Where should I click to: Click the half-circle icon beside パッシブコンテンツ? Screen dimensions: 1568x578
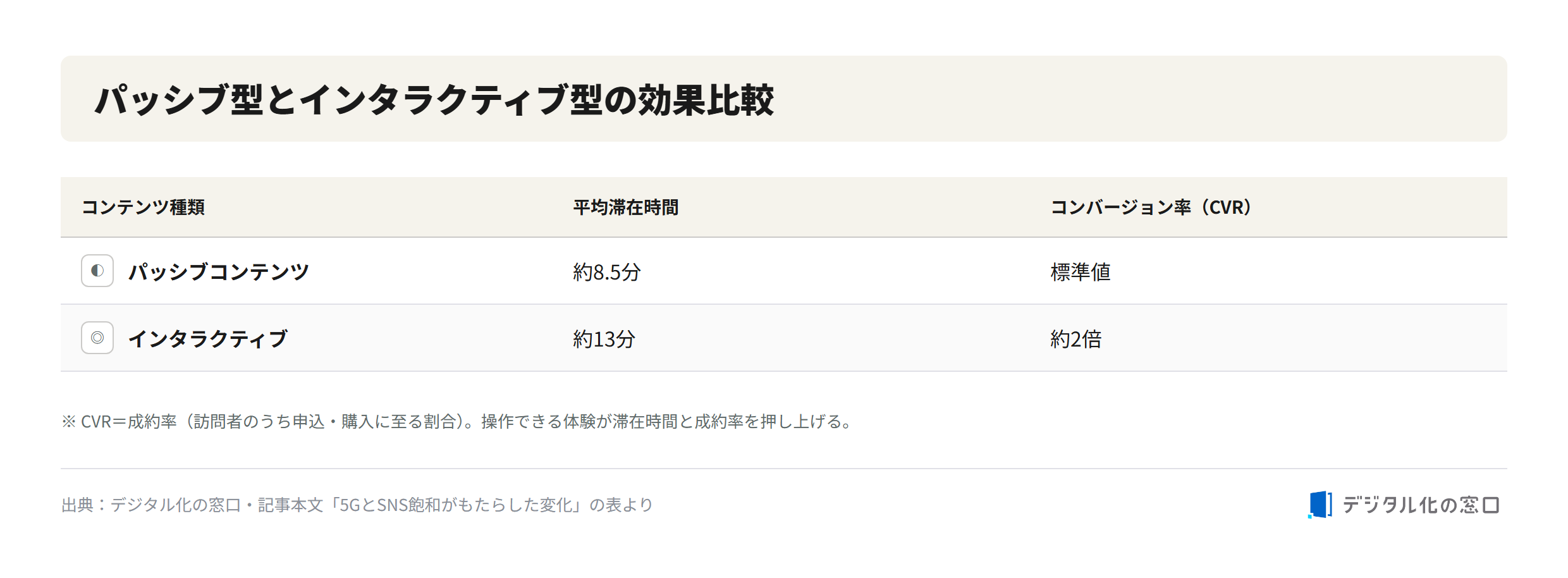point(97,271)
